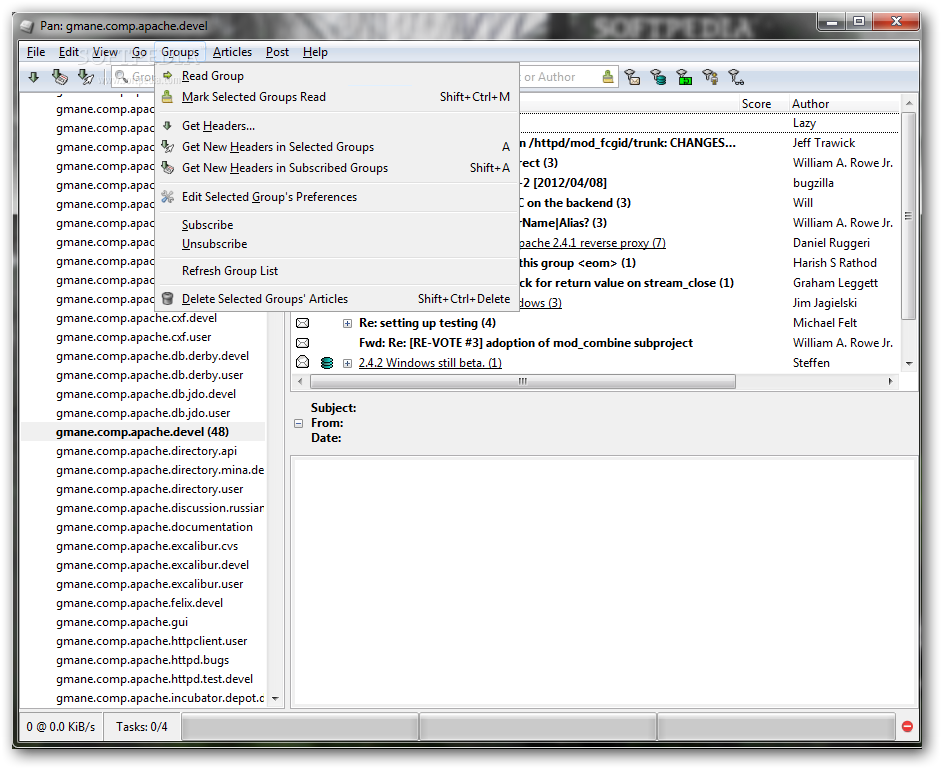Select group gmane.comp.apache.felix.devel

(139, 603)
